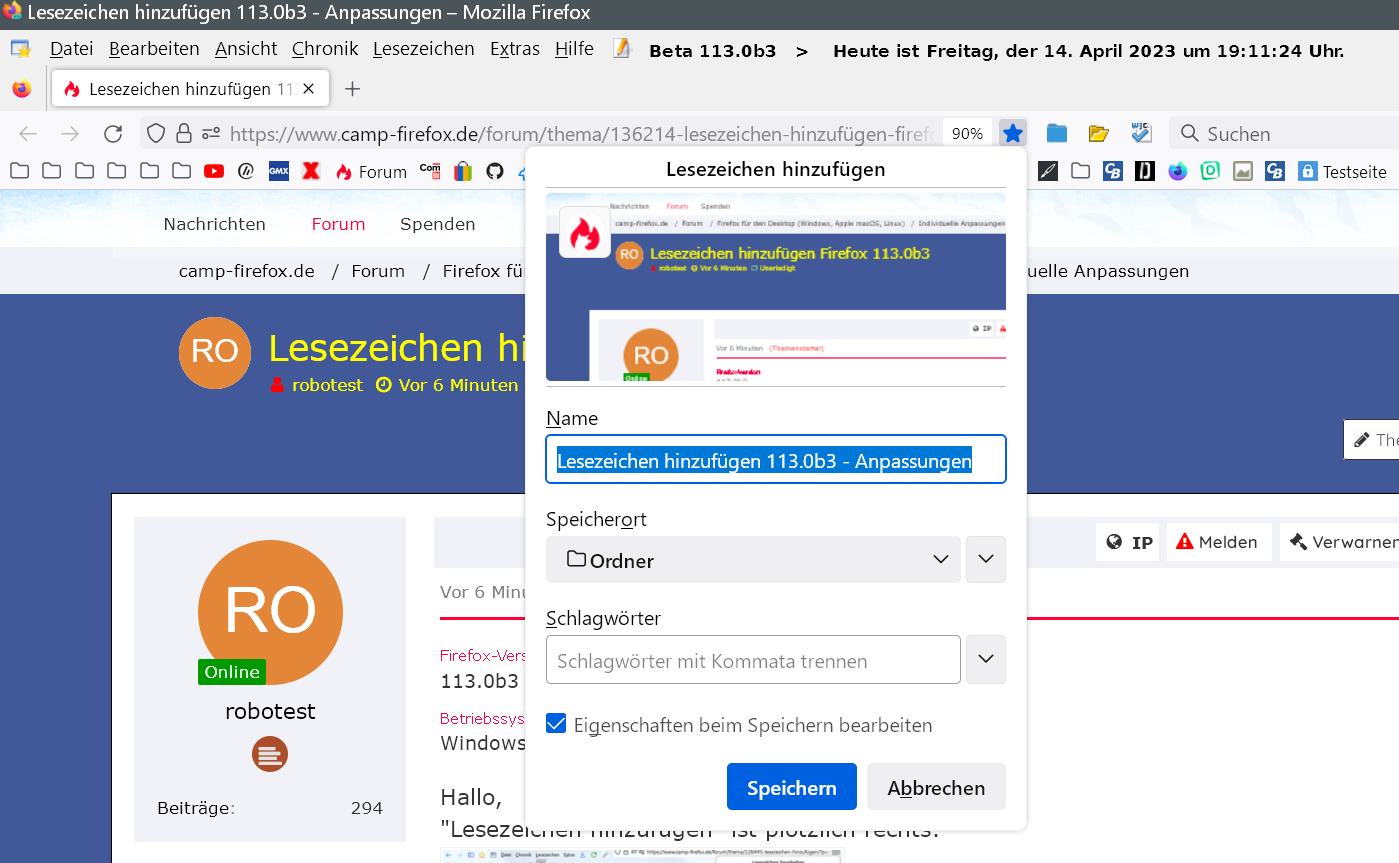Click the IP button on the post
Screen dimensions: 1399x863
[x=1130, y=542]
